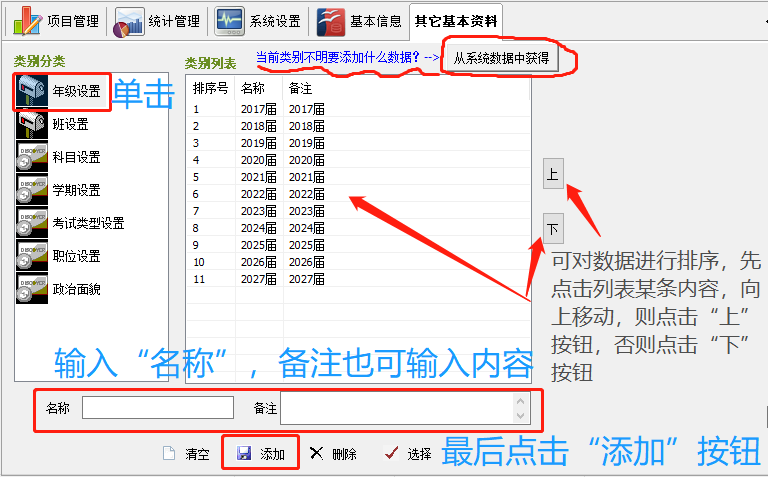768x477 pixels.
Task: Click into the 名称 input field
Action: (x=157, y=408)
